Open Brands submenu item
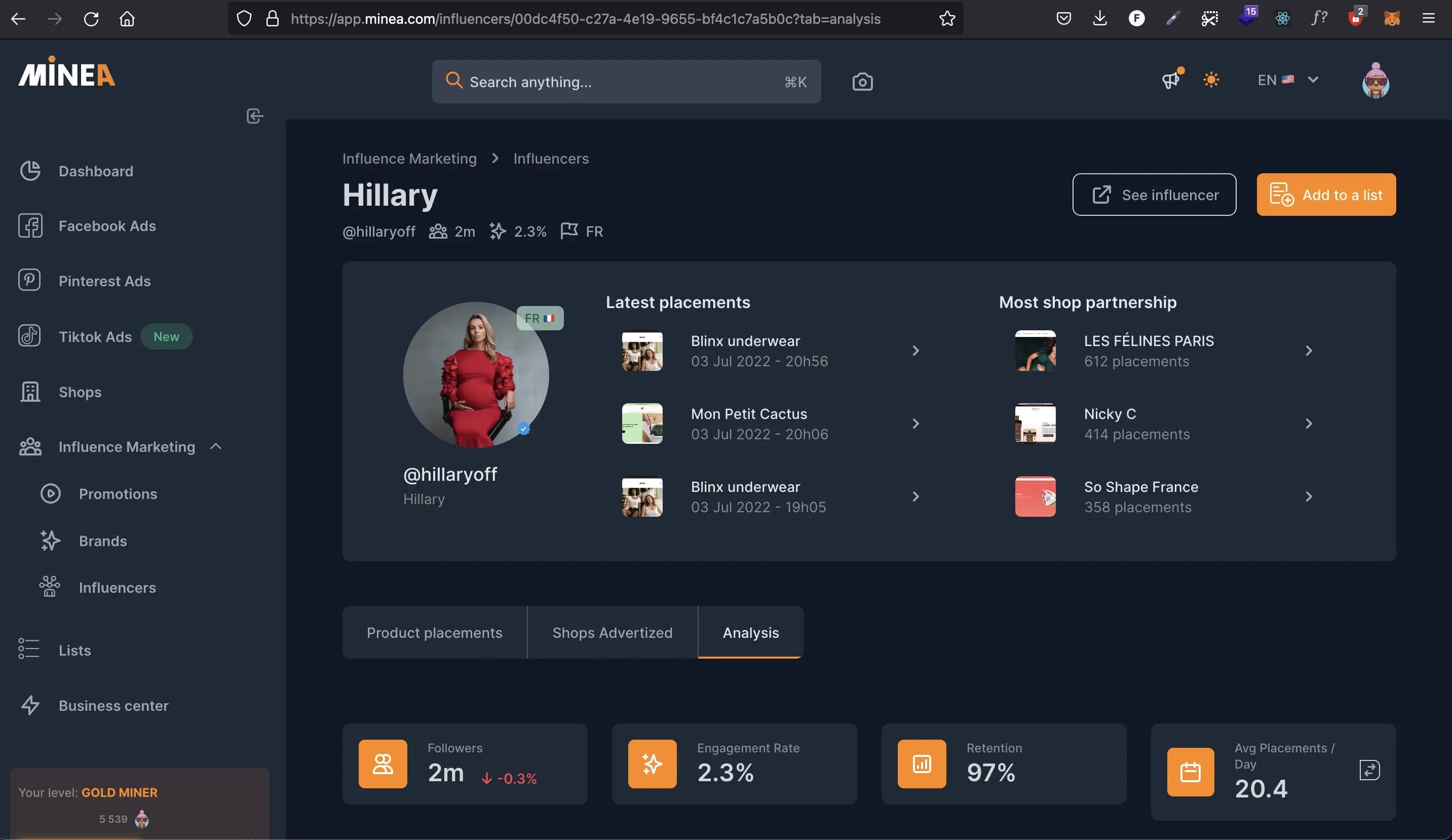 pyautogui.click(x=102, y=541)
